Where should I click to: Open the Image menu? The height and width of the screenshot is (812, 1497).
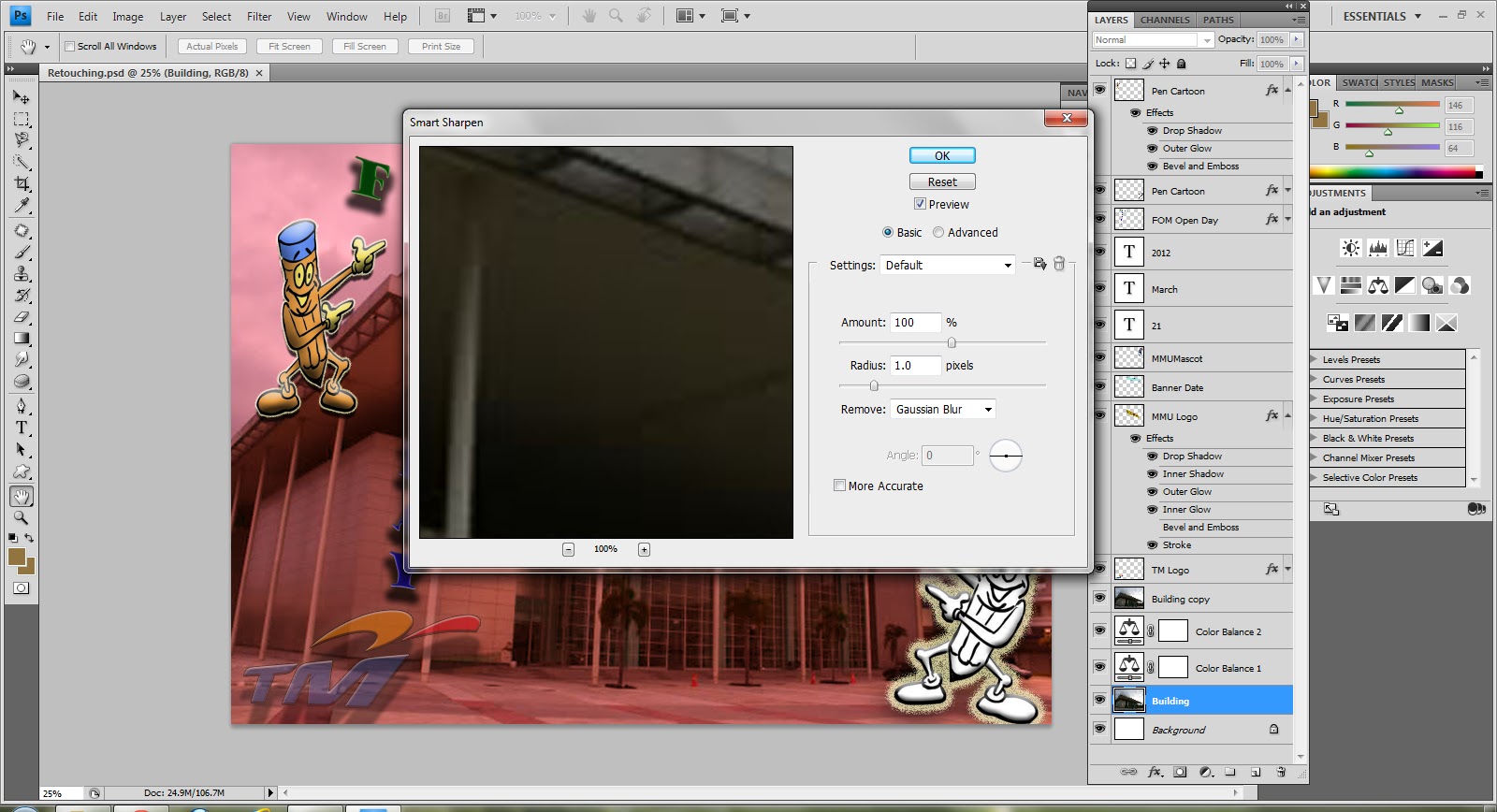click(128, 16)
